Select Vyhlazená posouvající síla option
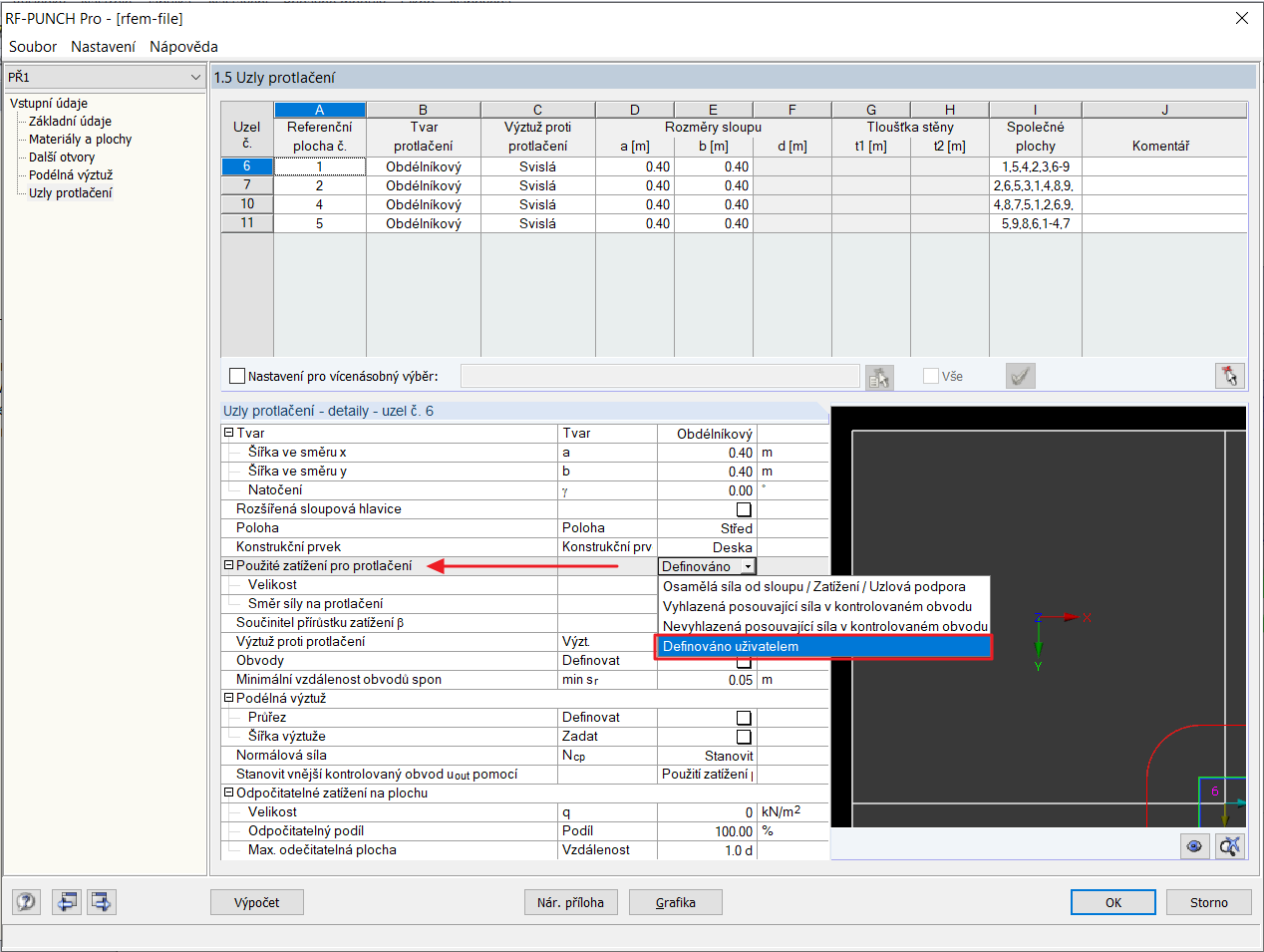1264x952 pixels. (x=824, y=606)
